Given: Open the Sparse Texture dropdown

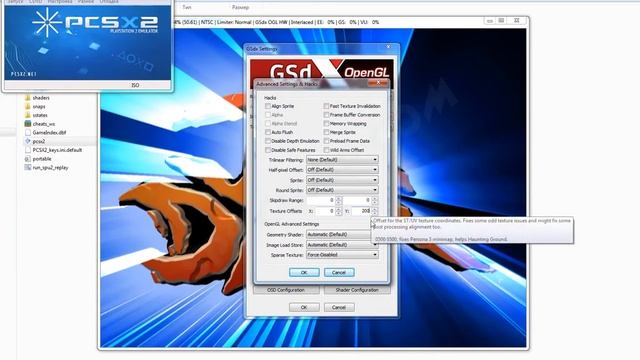Looking at the screenshot, I should 342,255.
